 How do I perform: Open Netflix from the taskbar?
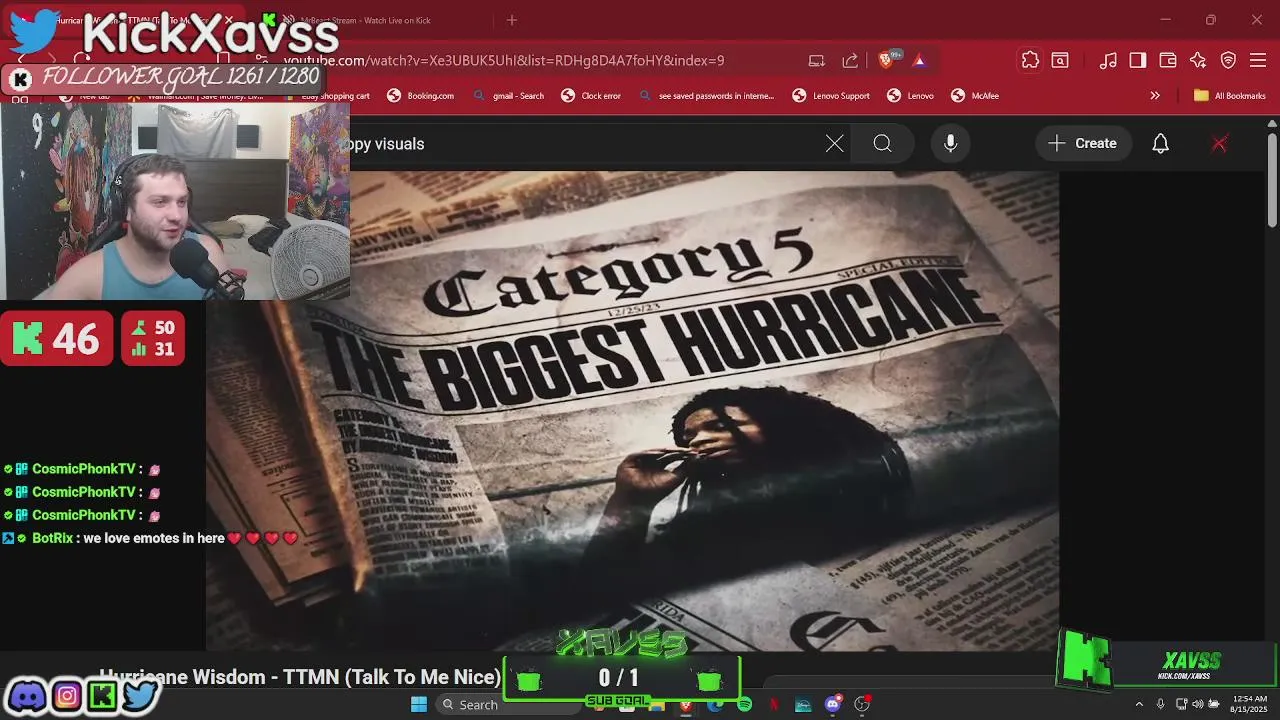click(773, 704)
